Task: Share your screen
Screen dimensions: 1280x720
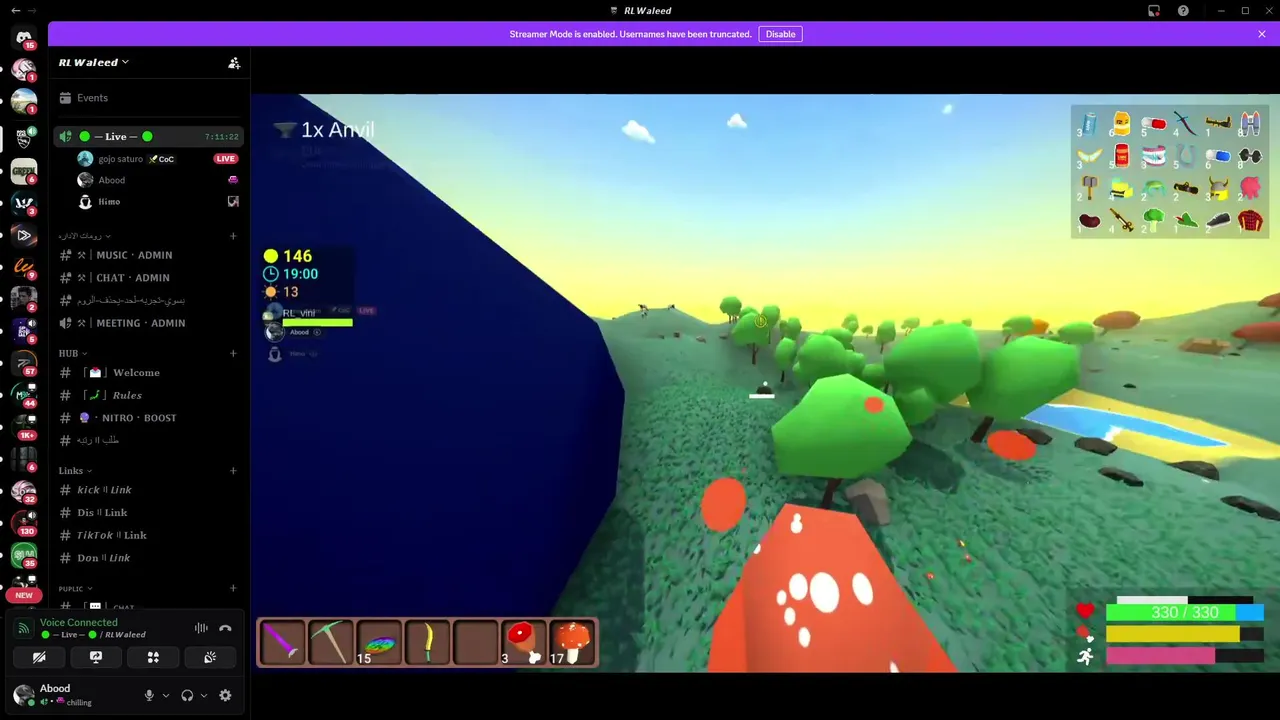Action: coord(96,657)
